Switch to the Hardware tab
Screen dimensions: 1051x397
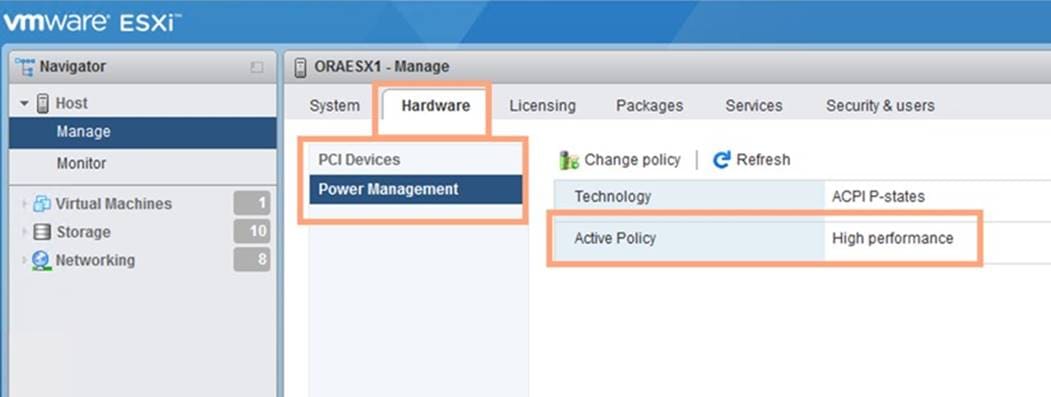point(436,106)
